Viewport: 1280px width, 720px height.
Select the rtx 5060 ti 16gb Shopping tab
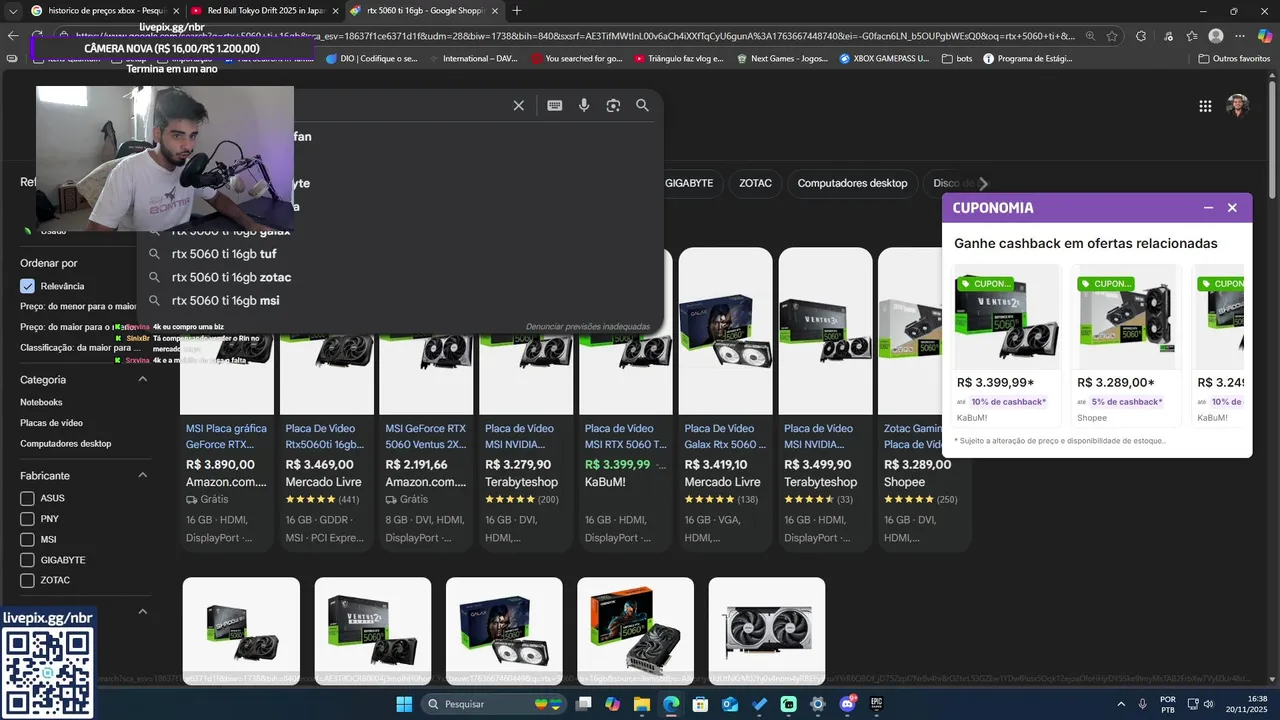[x=424, y=11]
